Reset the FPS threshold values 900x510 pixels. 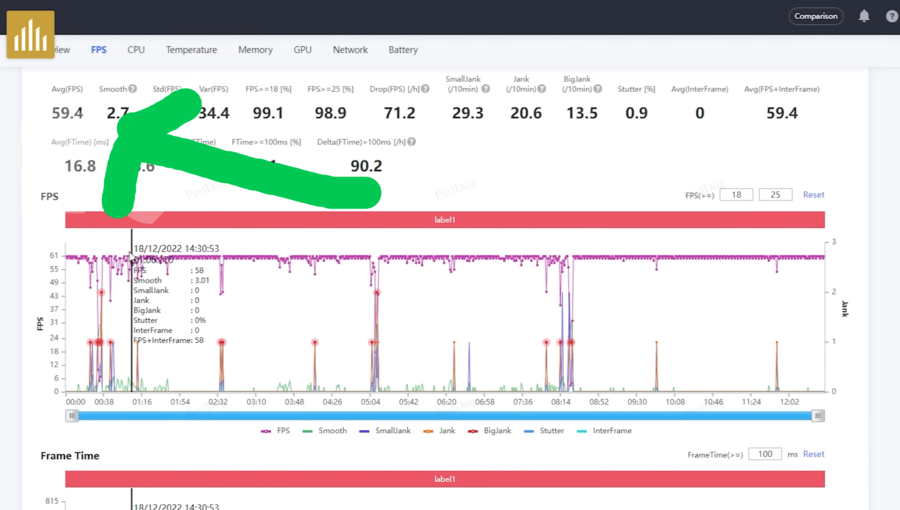click(813, 195)
